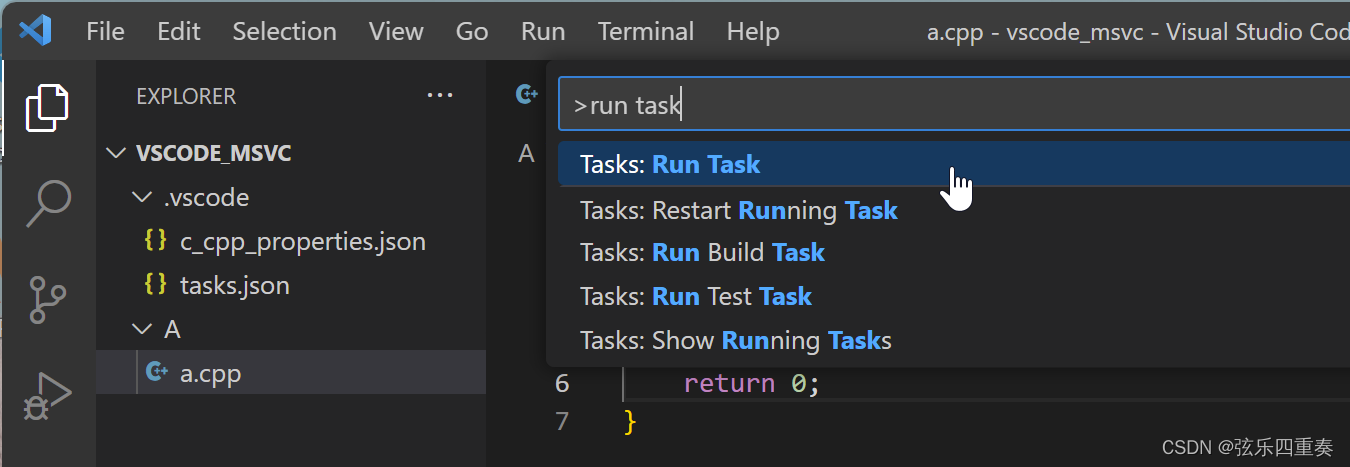1350x467 pixels.
Task: Click the 'return 0;' code line
Action: [752, 383]
